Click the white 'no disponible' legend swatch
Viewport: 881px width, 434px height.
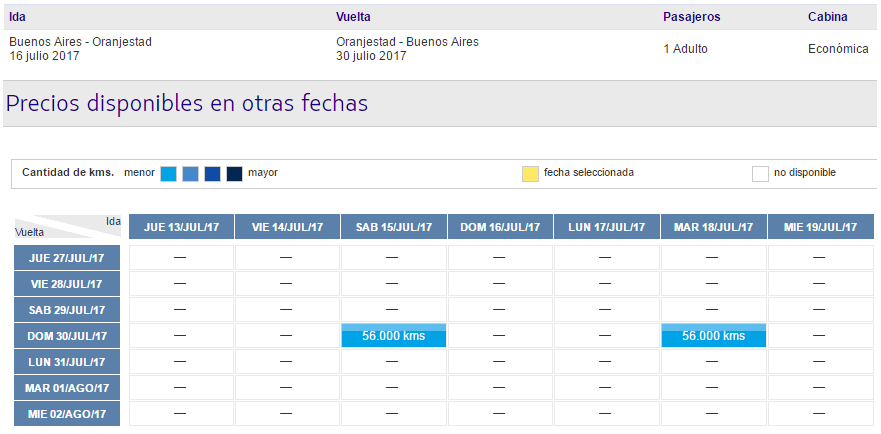tap(760, 174)
